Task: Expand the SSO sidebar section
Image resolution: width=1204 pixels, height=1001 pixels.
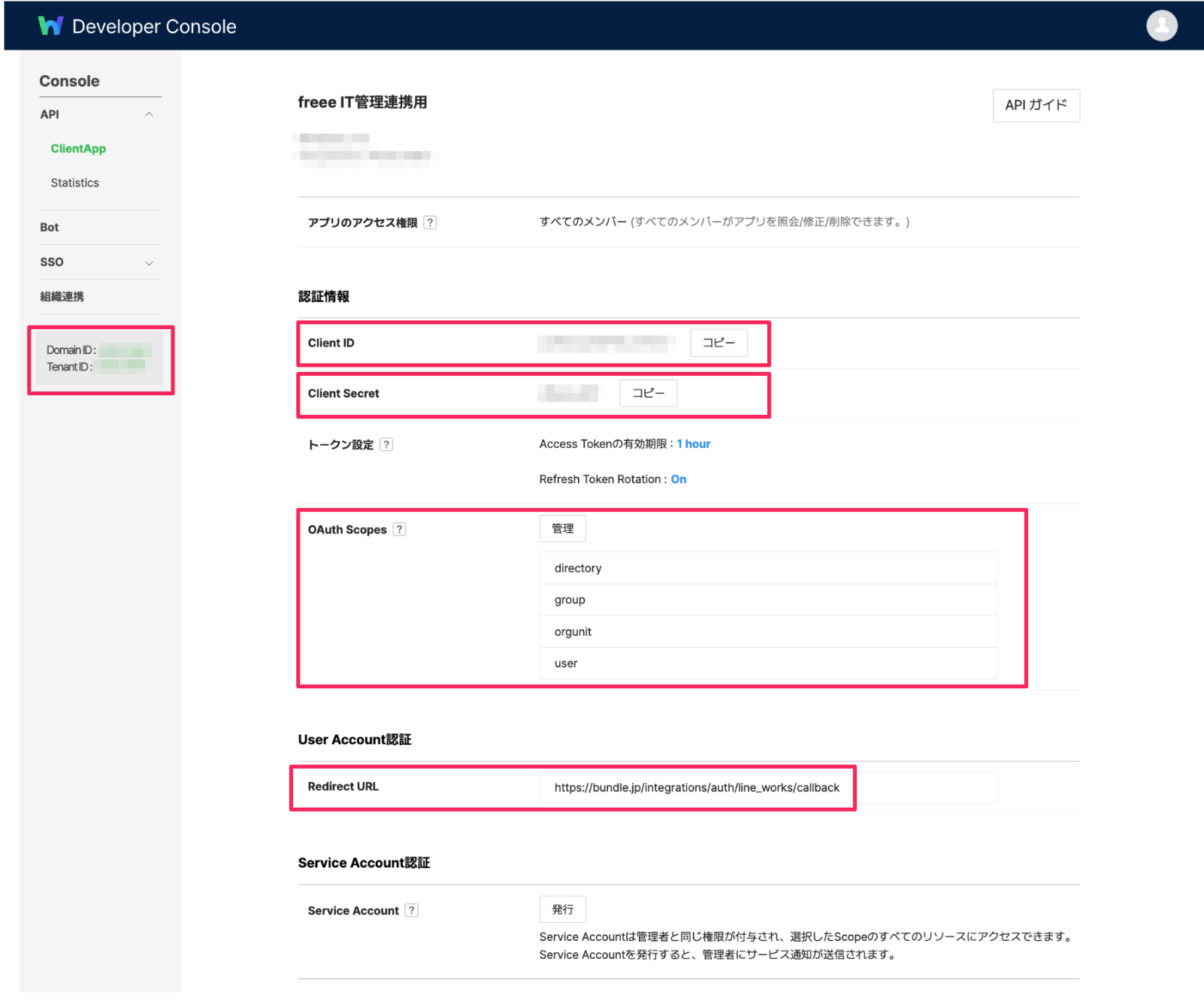Action: tap(149, 262)
